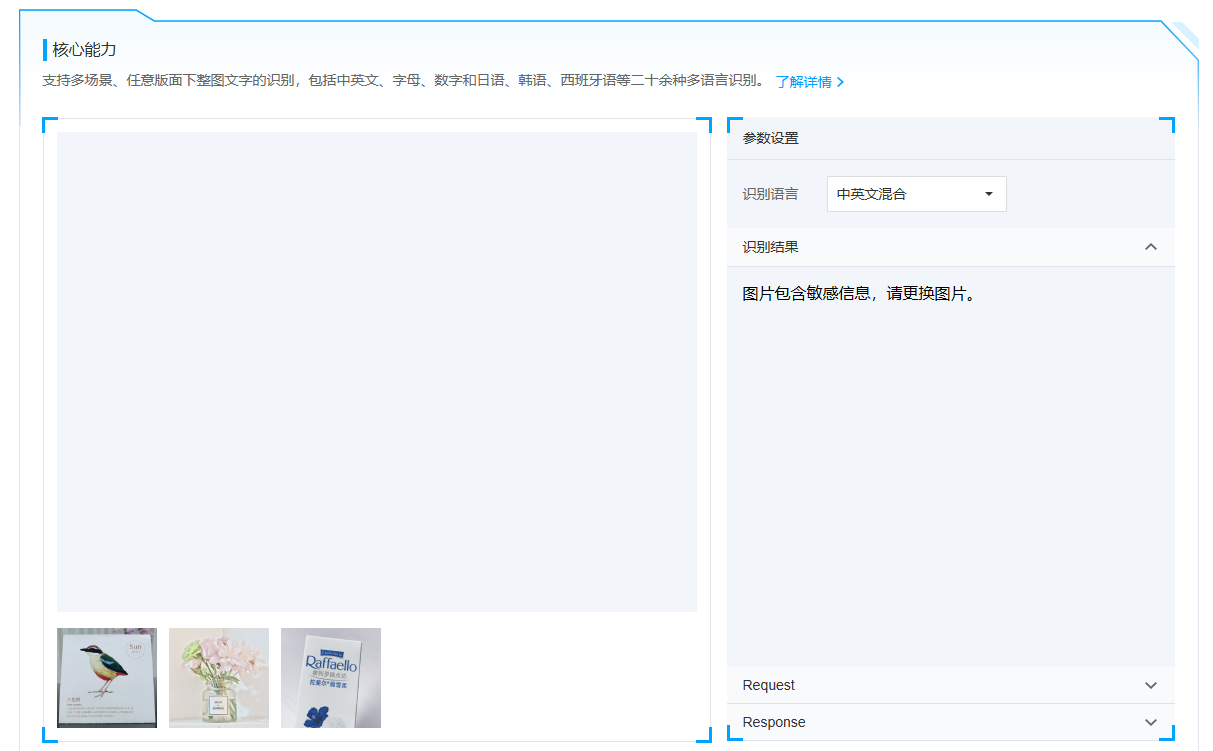Click the 参数设置 panel header
Screen dimensions: 1213x751
tap(770, 138)
